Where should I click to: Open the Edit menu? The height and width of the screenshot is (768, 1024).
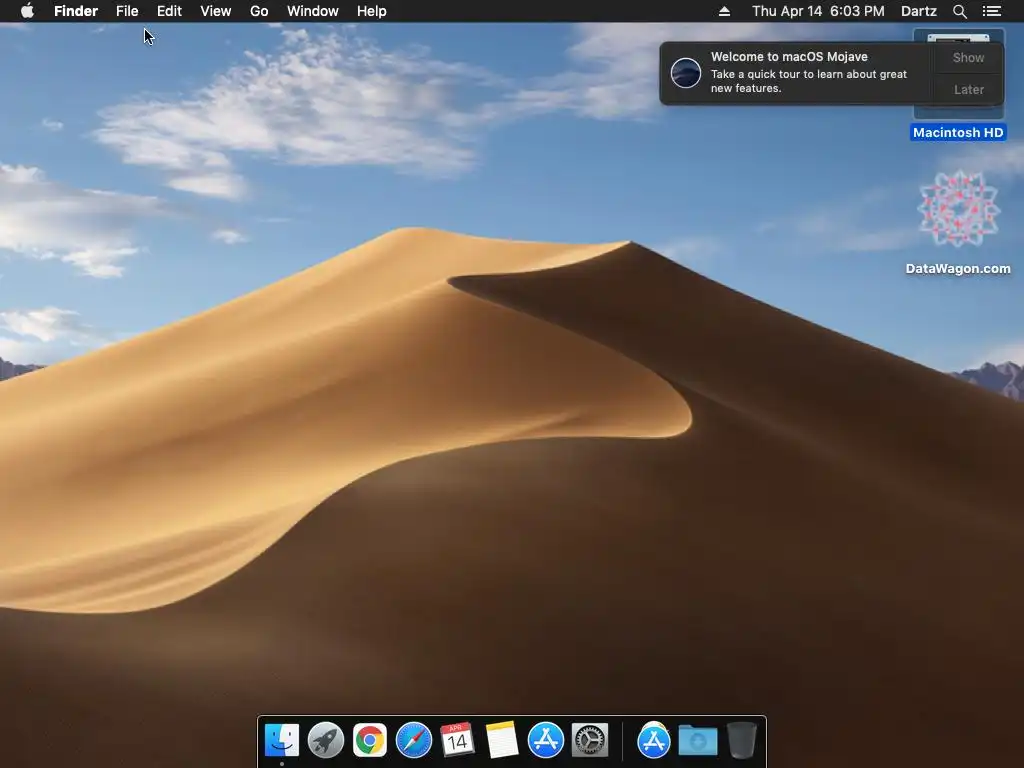[x=169, y=11]
